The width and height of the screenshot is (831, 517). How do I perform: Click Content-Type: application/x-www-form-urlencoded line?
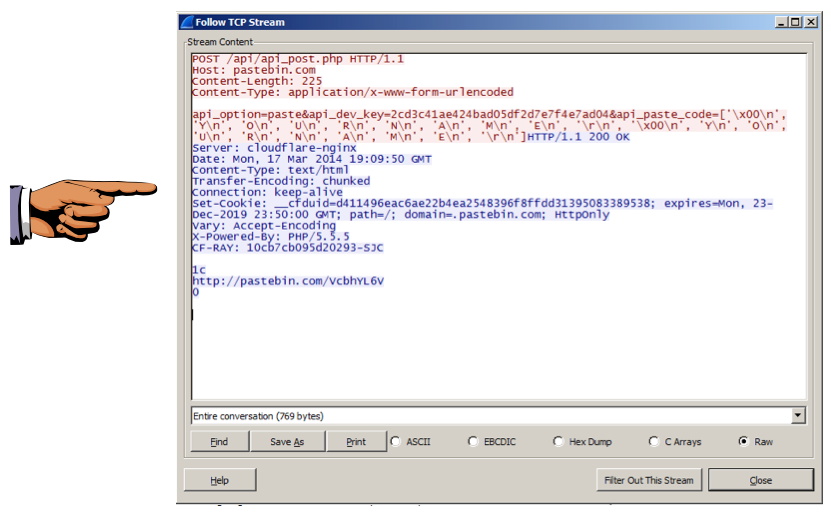point(352,92)
